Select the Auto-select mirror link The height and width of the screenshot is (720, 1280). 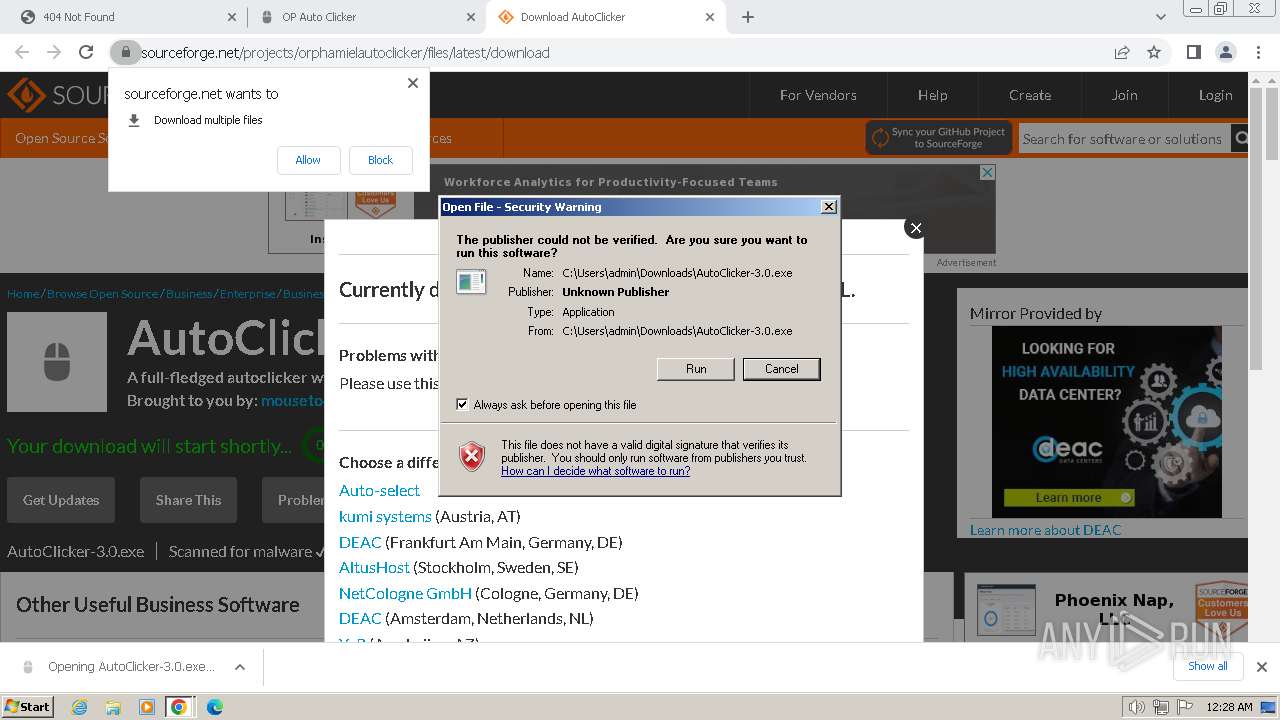click(x=379, y=490)
